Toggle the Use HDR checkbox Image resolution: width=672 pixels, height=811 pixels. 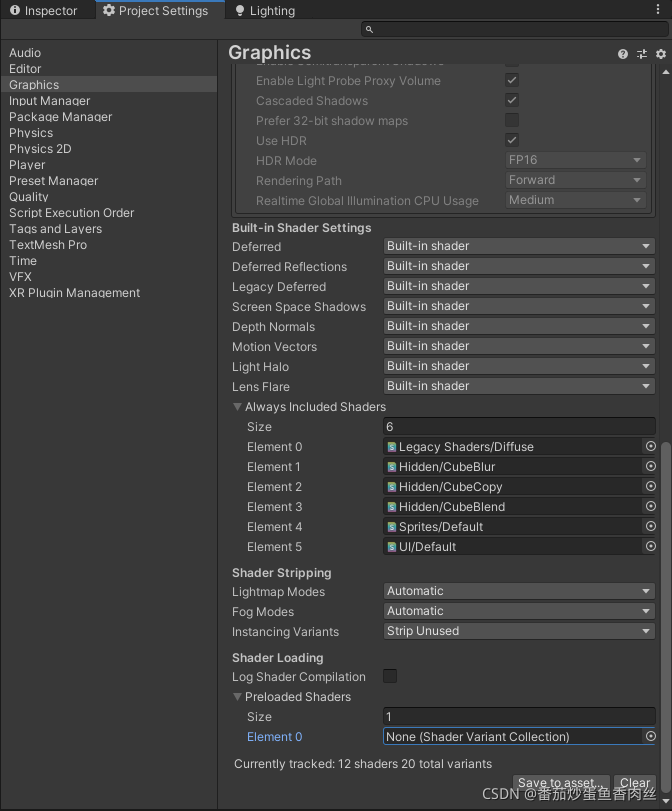pos(512,140)
